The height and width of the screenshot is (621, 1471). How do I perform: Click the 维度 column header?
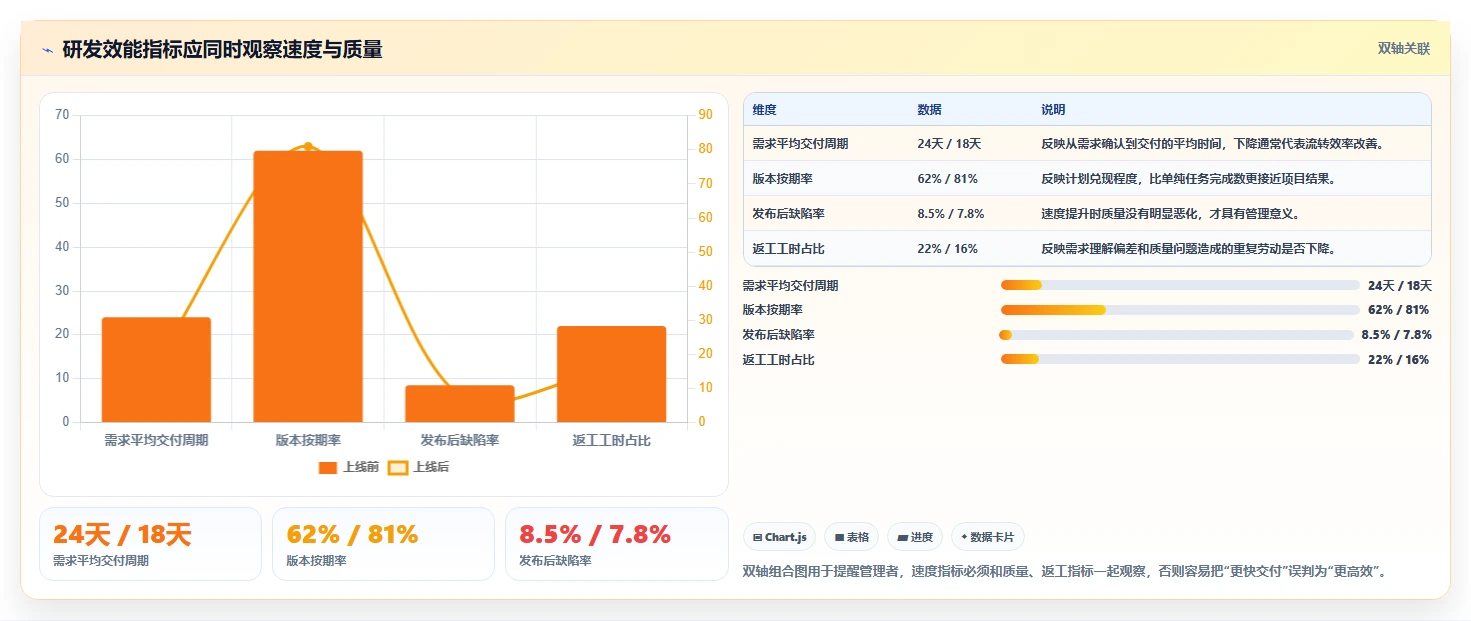click(x=764, y=110)
